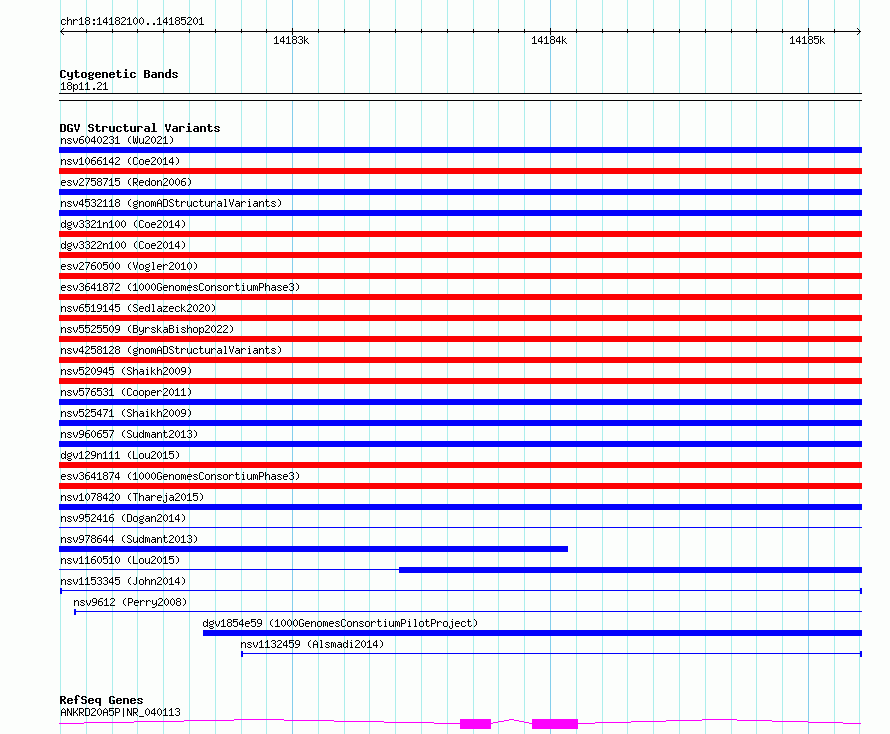Click the left arrow of the ruler
The width and height of the screenshot is (890, 734).
[62, 32]
